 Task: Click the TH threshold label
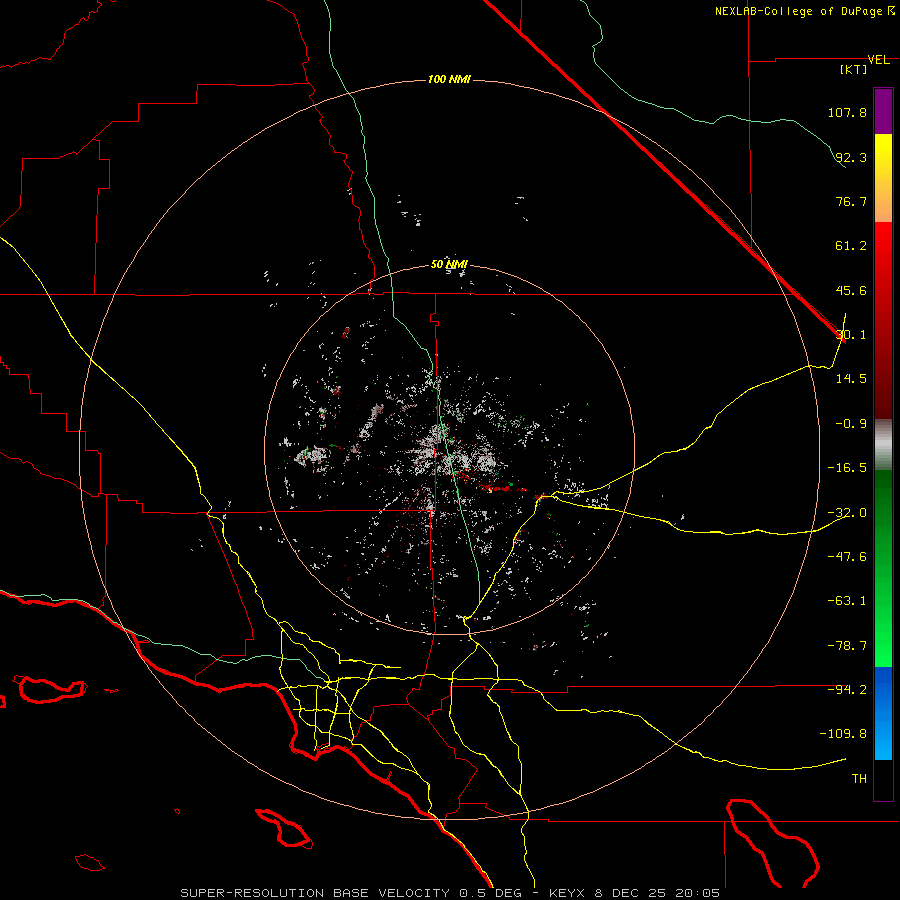(x=859, y=779)
